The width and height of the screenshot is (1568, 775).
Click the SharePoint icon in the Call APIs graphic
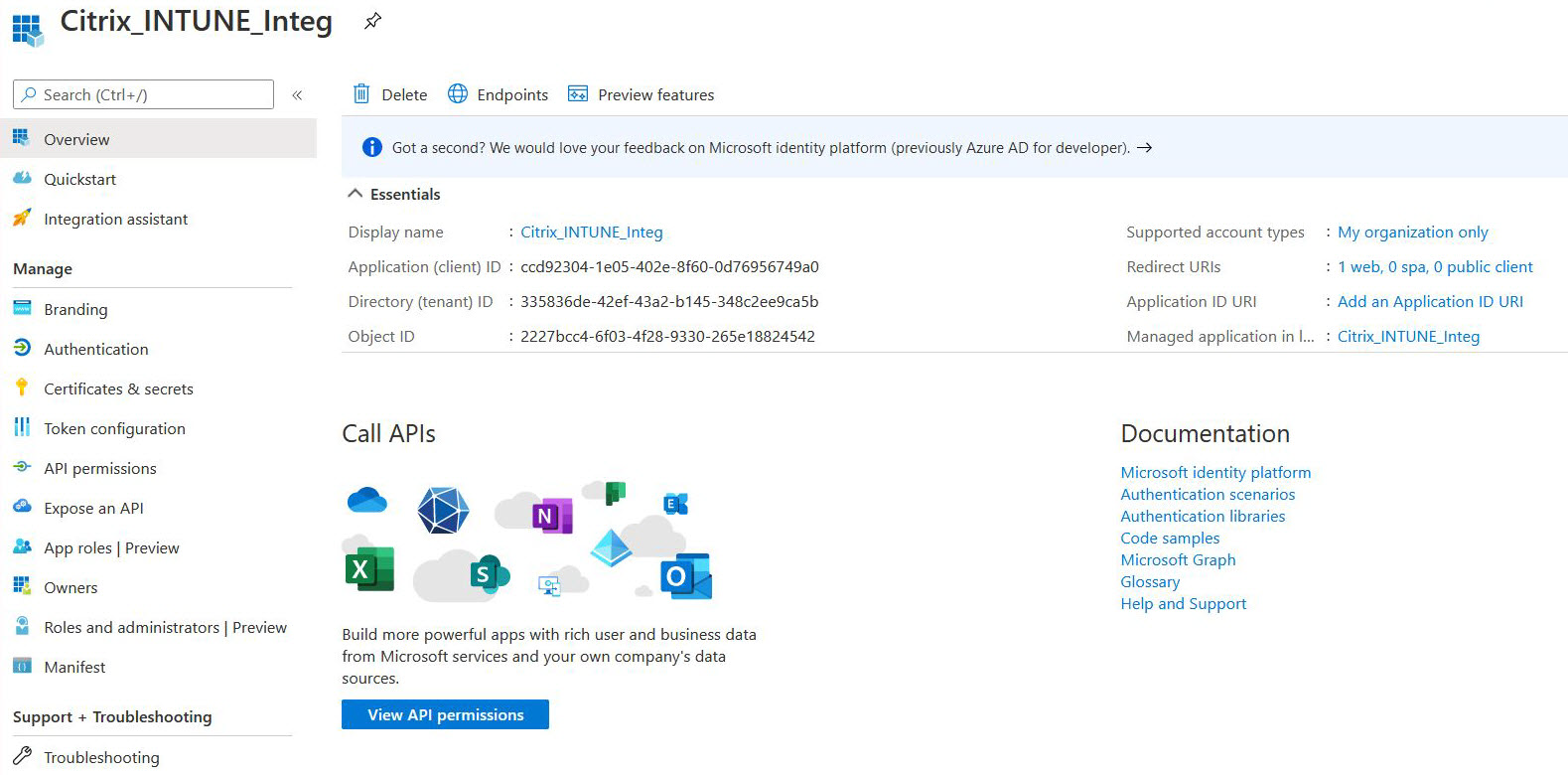pyautogui.click(x=489, y=573)
